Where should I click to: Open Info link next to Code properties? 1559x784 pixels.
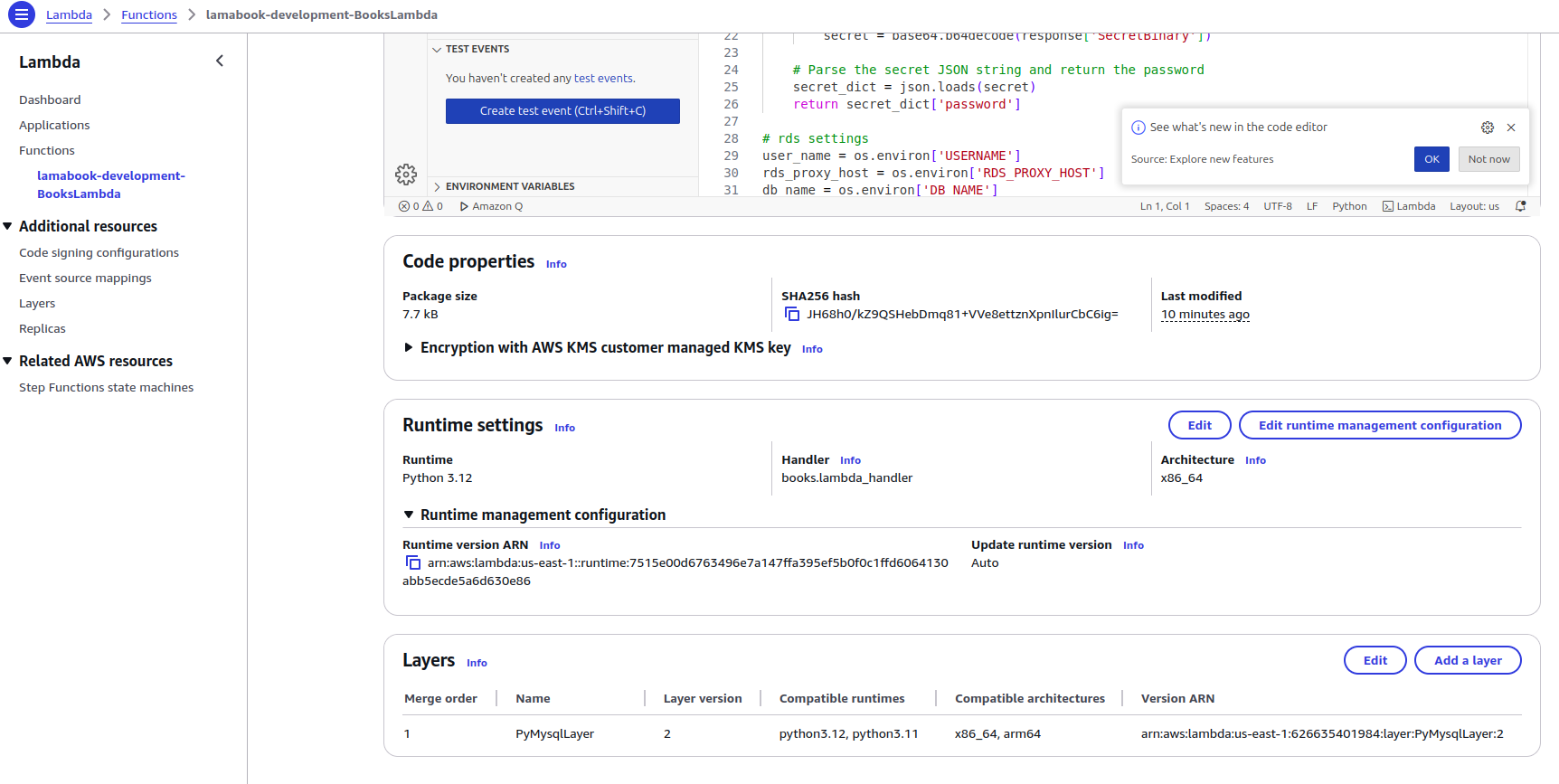(556, 264)
